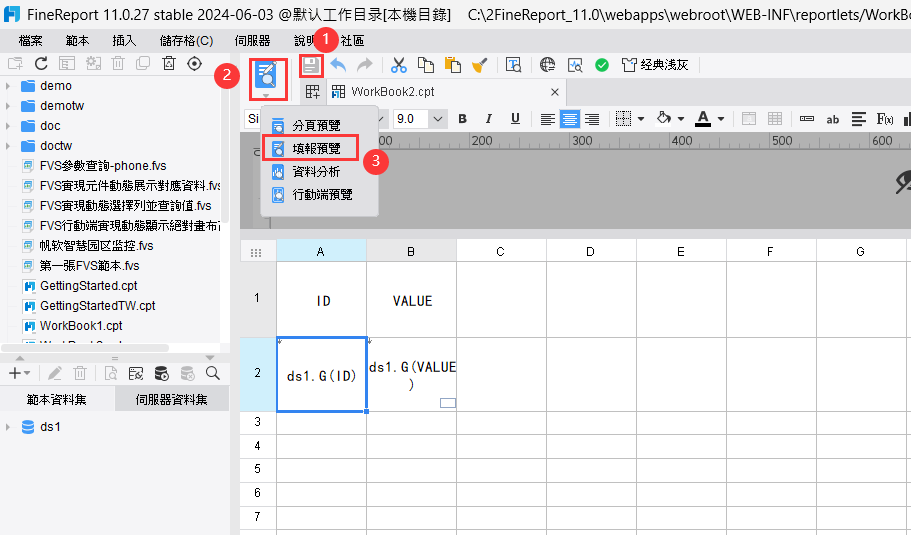This screenshot has width=911, height=535.
Task: Select the Format painter brush
Action: click(479, 65)
